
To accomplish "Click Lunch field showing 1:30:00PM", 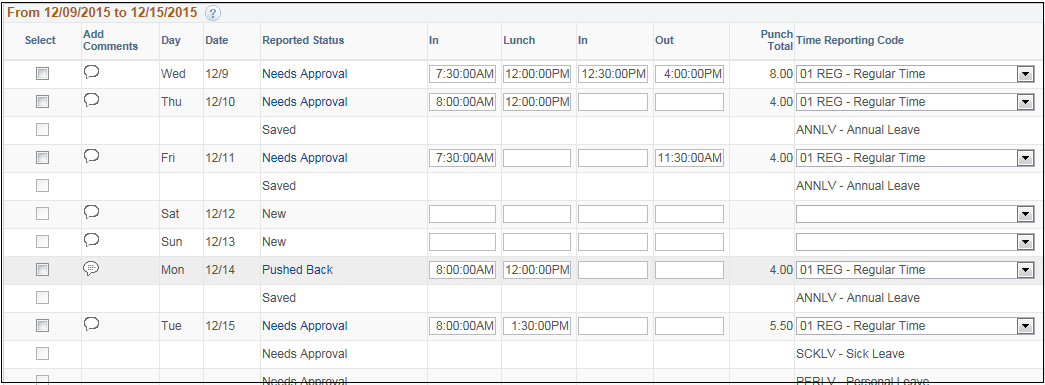I will click(537, 326).
